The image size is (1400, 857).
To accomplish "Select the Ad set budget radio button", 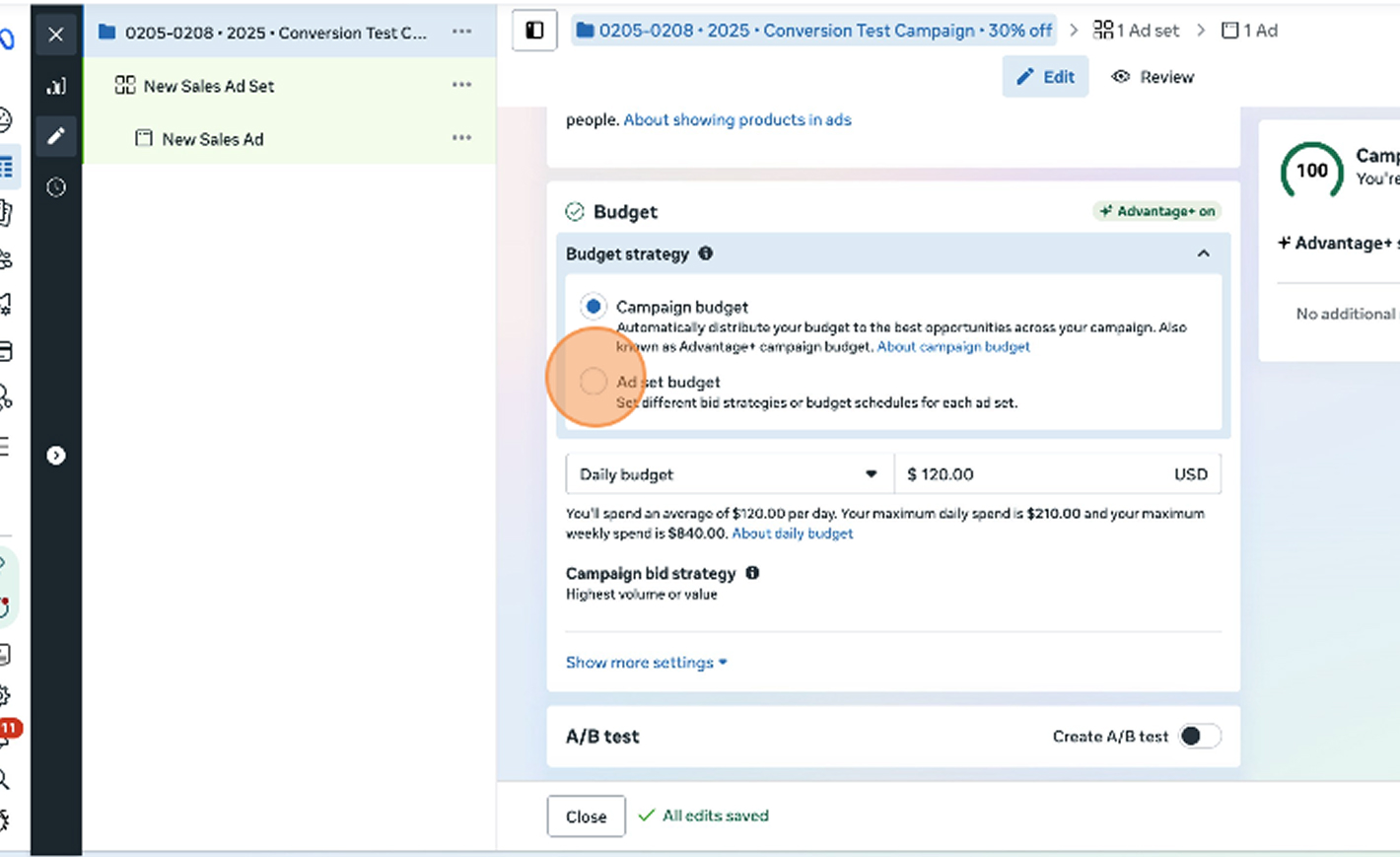I will click(x=593, y=382).
